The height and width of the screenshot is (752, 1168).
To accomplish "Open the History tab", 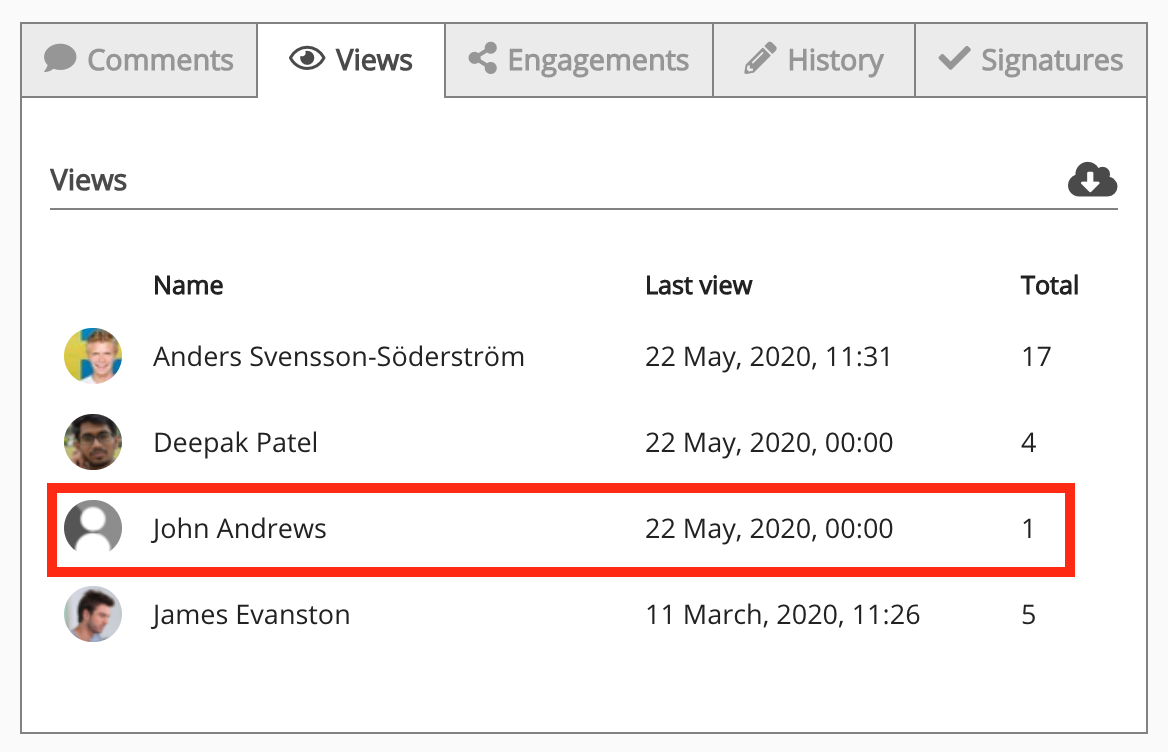I will click(814, 60).
